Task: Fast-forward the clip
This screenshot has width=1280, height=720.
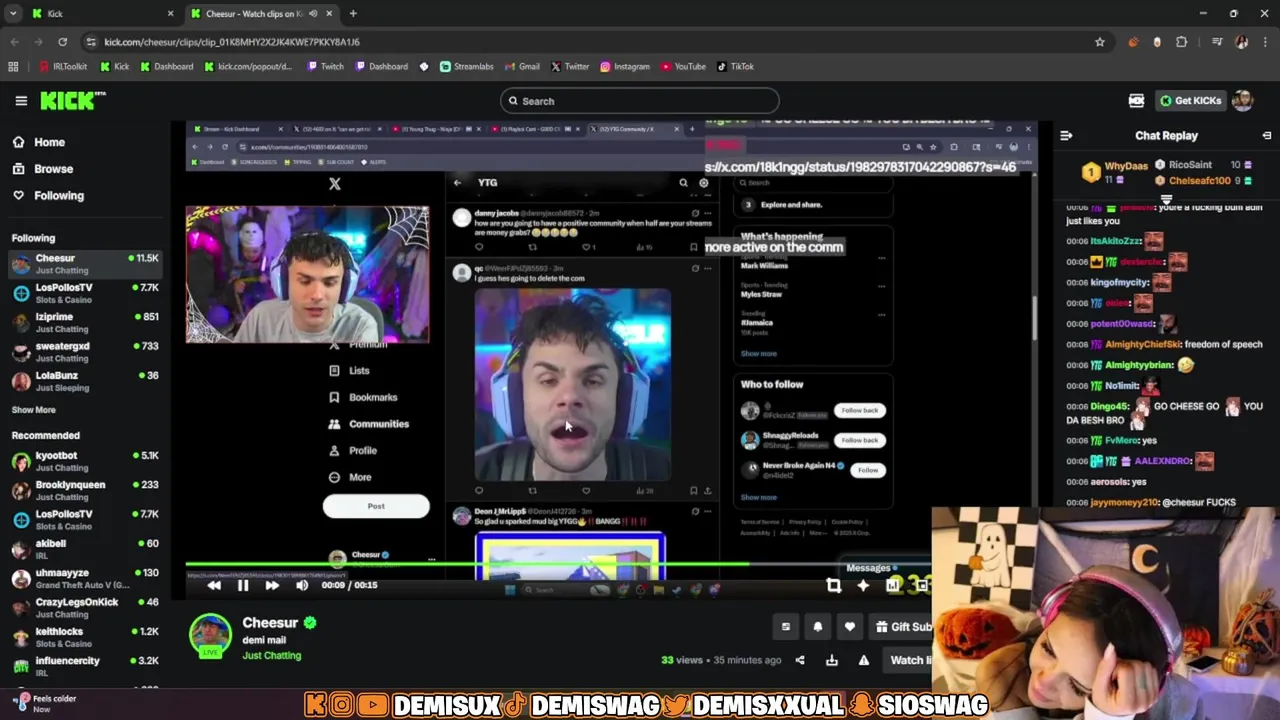Action: click(x=272, y=586)
